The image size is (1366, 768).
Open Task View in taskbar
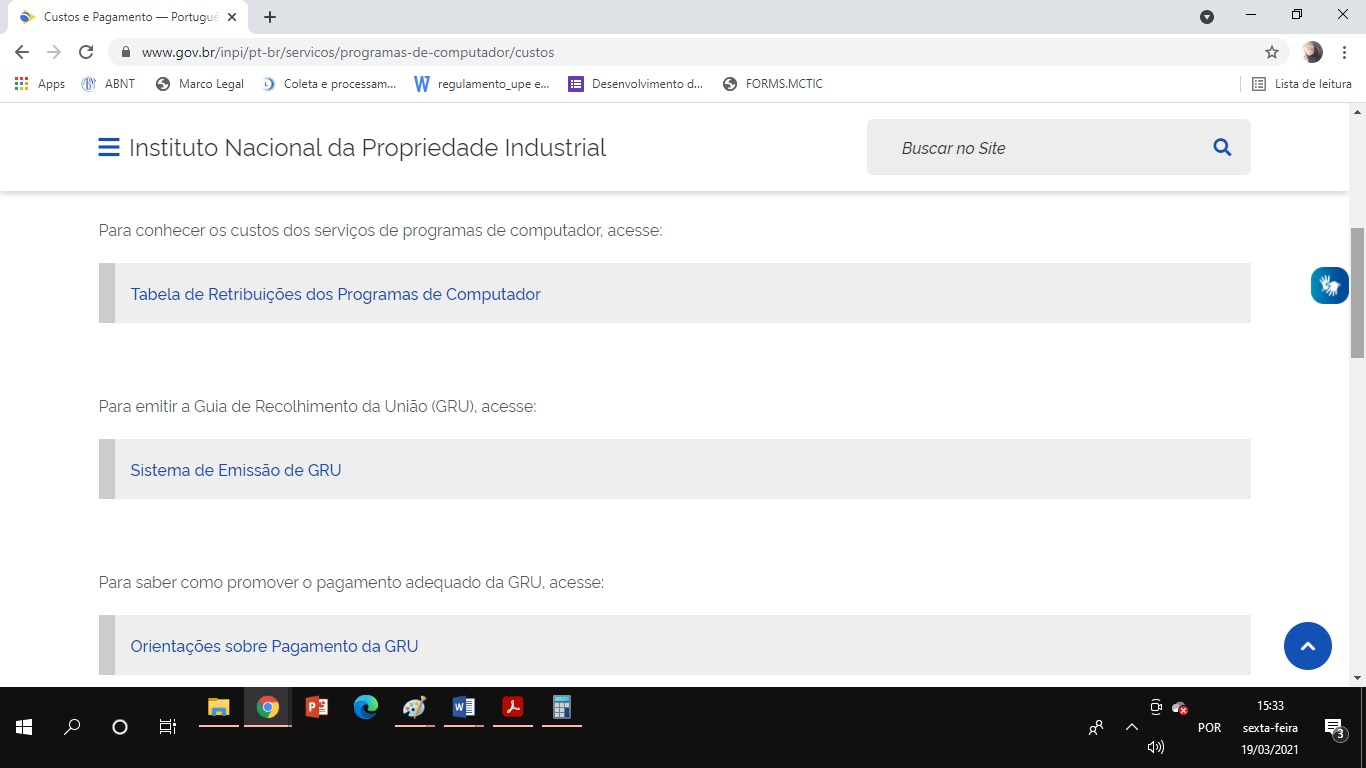point(168,727)
